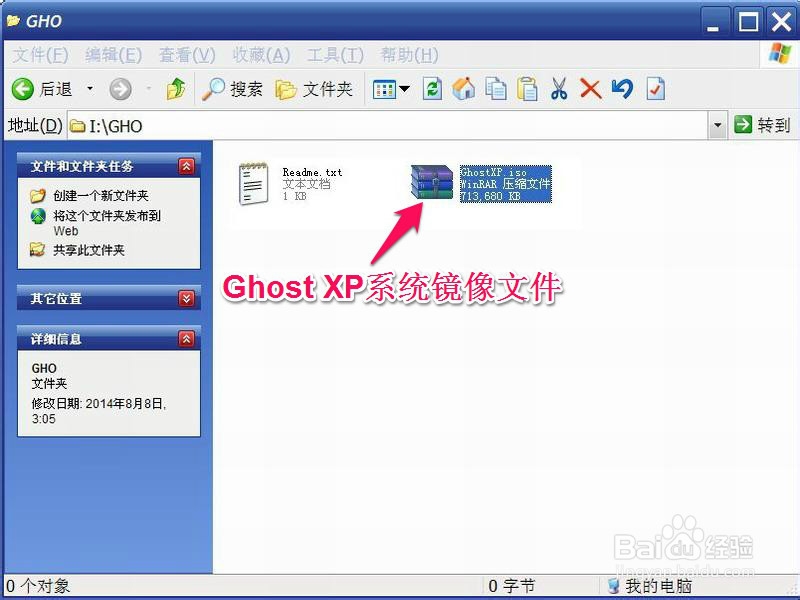Image resolution: width=800 pixels, height=600 pixels.
Task: Go up one folder level
Action: (176, 89)
